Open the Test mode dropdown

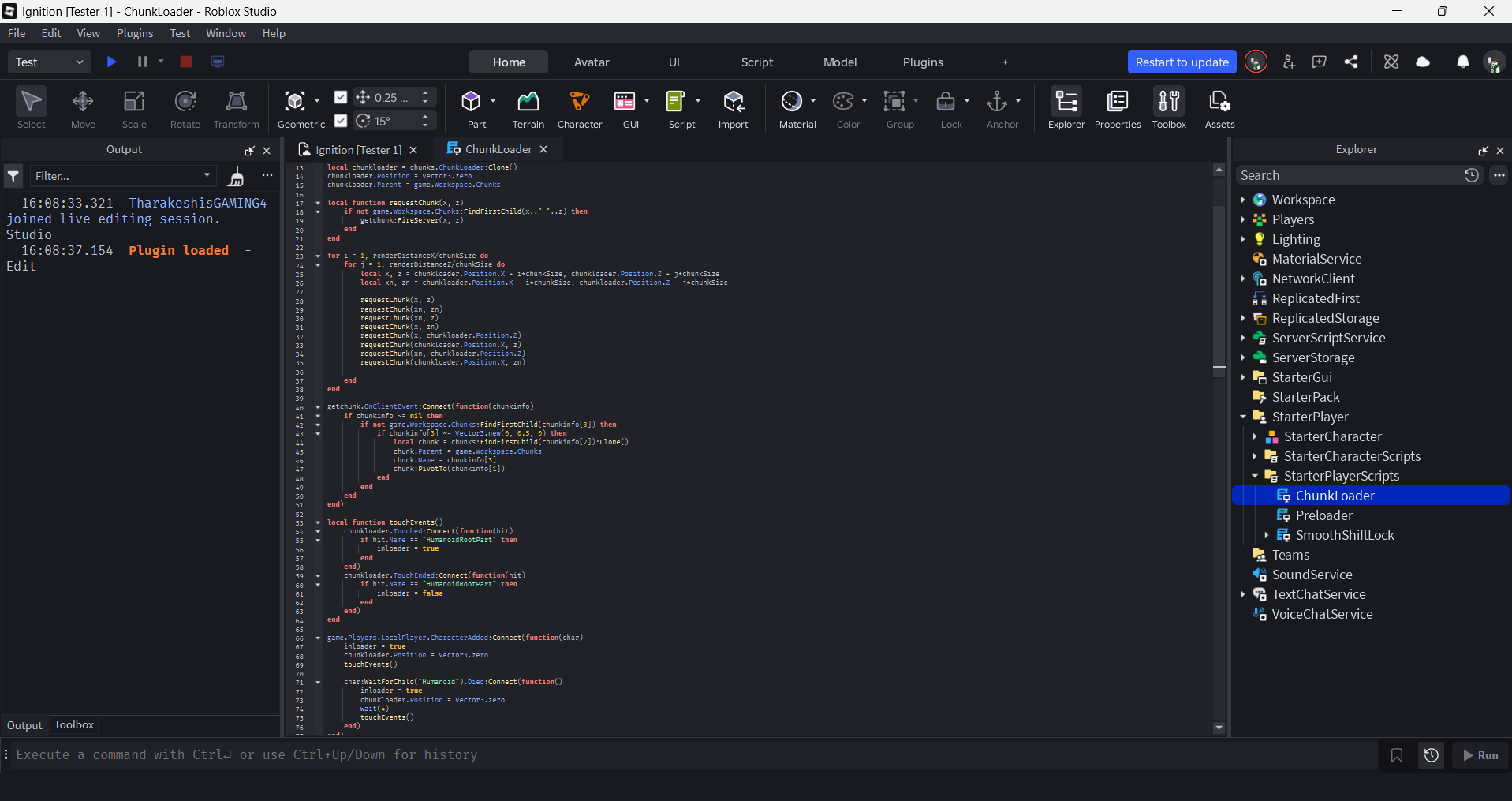(x=50, y=62)
